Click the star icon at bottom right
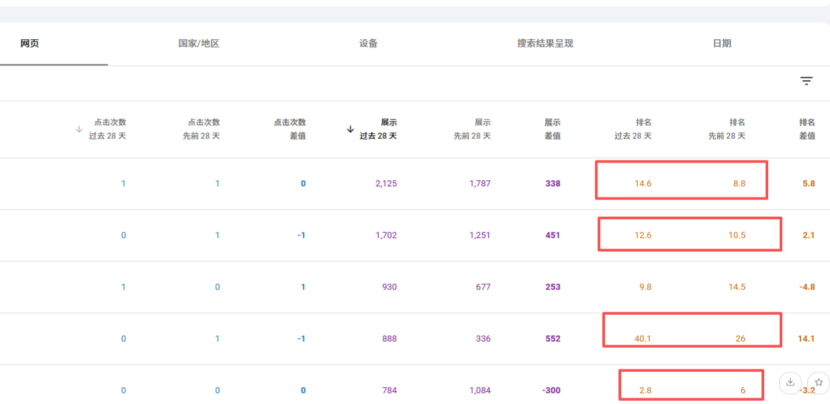Viewport: 830px width, 404px height. [x=817, y=382]
